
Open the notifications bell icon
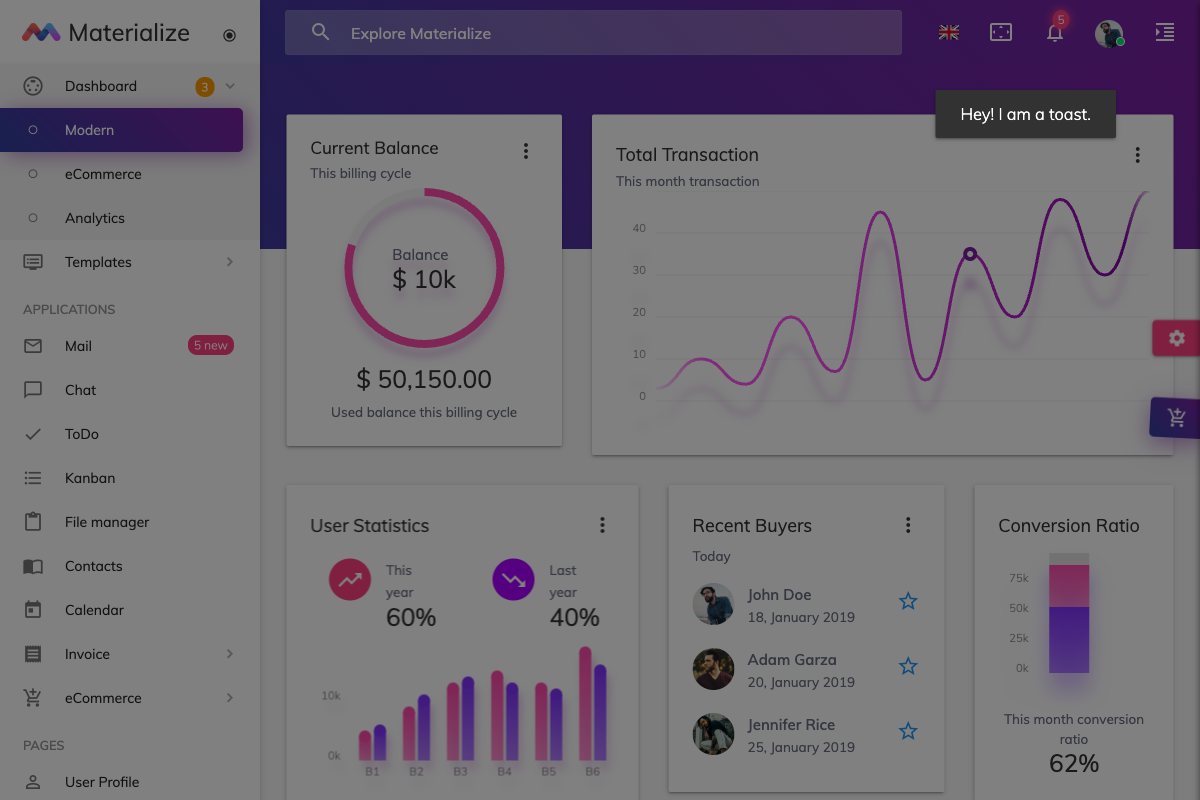[1054, 33]
